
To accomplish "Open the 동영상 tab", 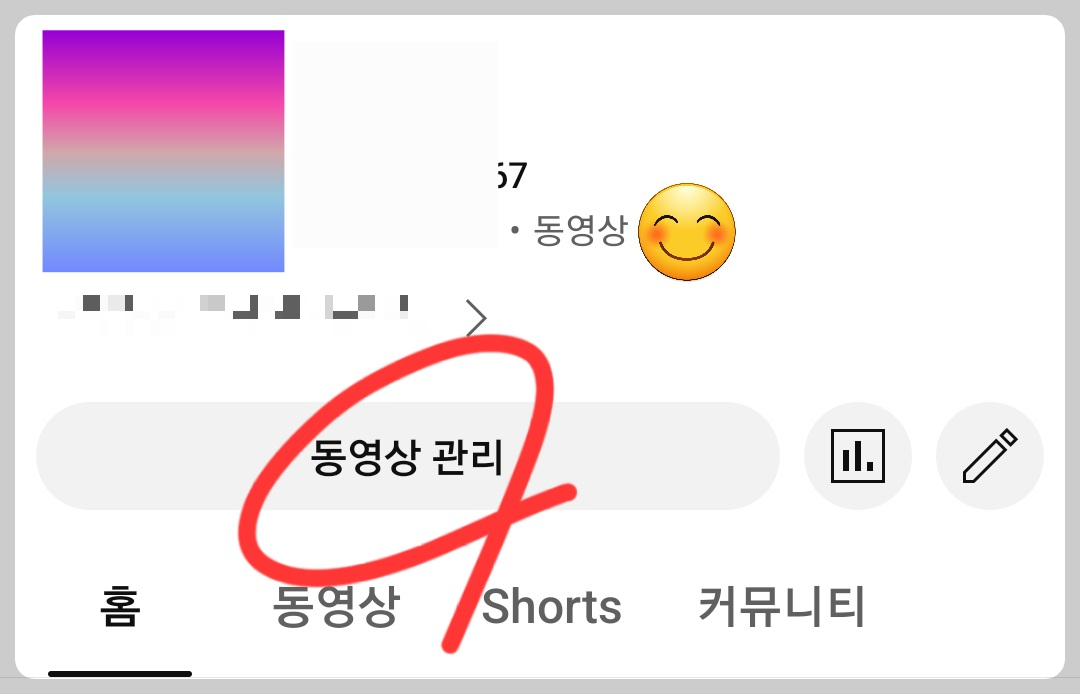I will (x=336, y=607).
